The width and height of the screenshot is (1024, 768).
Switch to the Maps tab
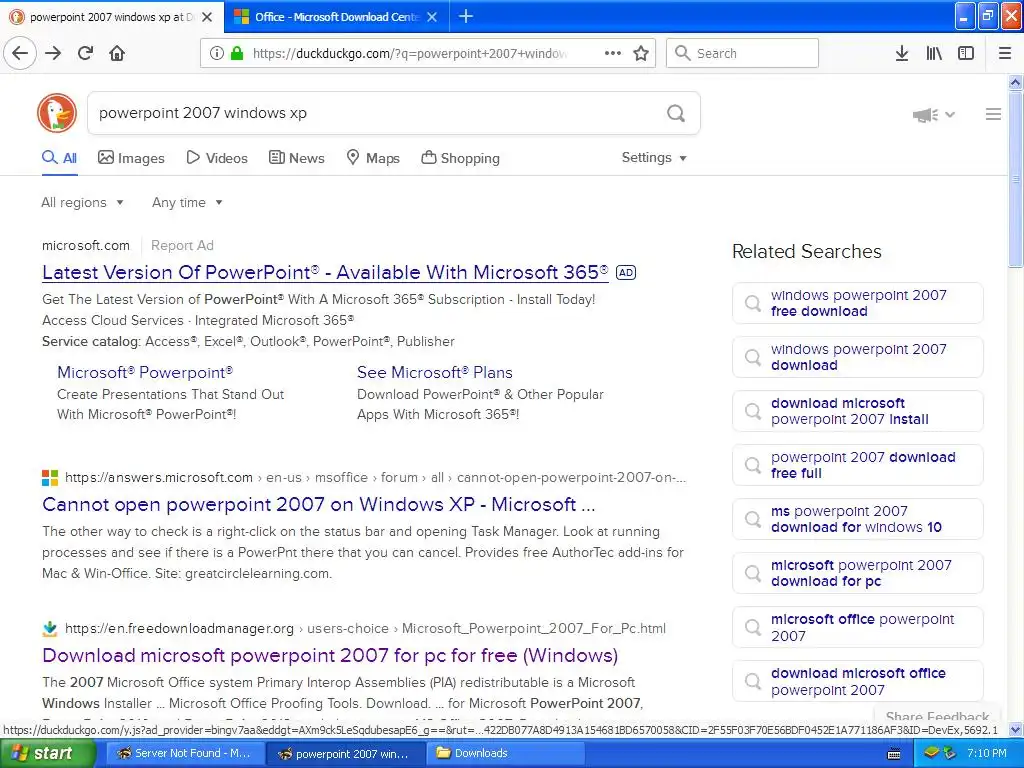tap(373, 157)
